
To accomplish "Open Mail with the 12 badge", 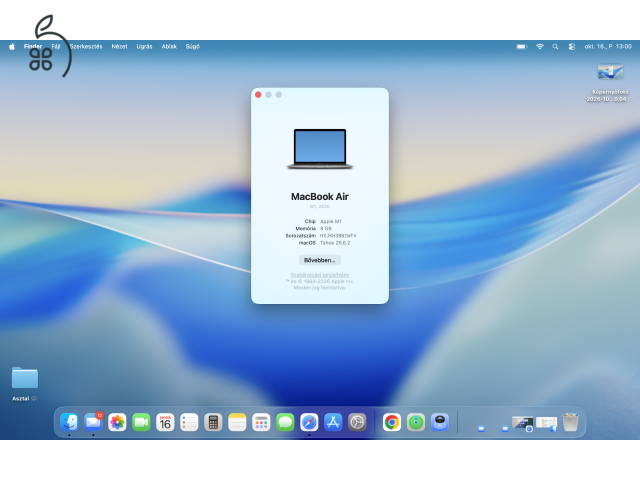I will click(x=93, y=422).
